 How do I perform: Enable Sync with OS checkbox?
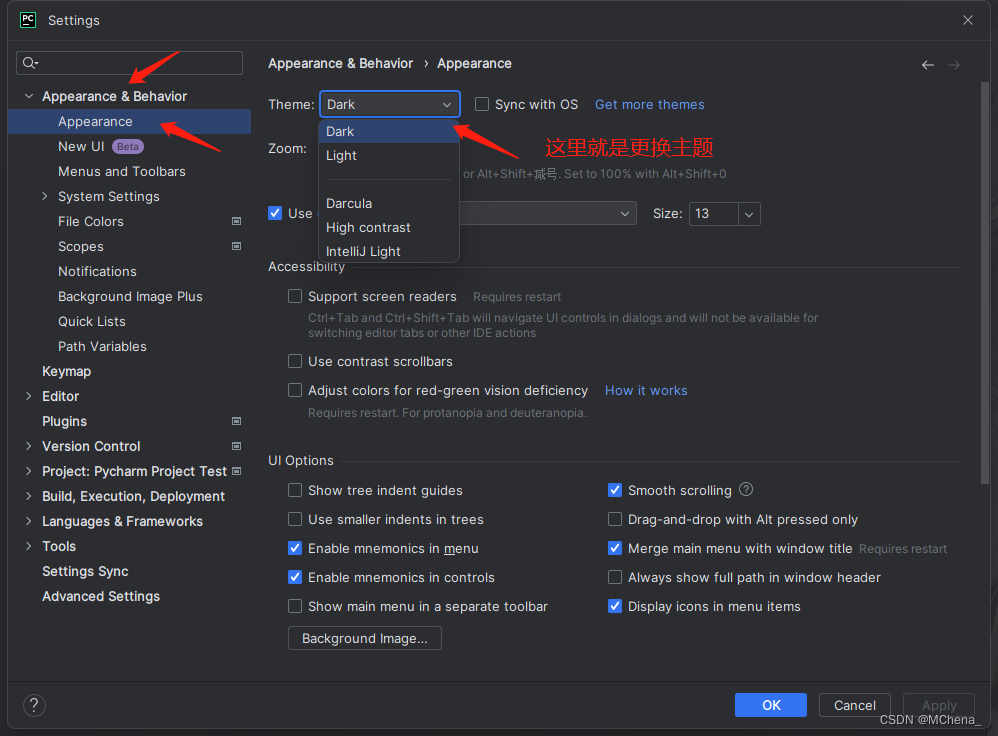pos(482,104)
